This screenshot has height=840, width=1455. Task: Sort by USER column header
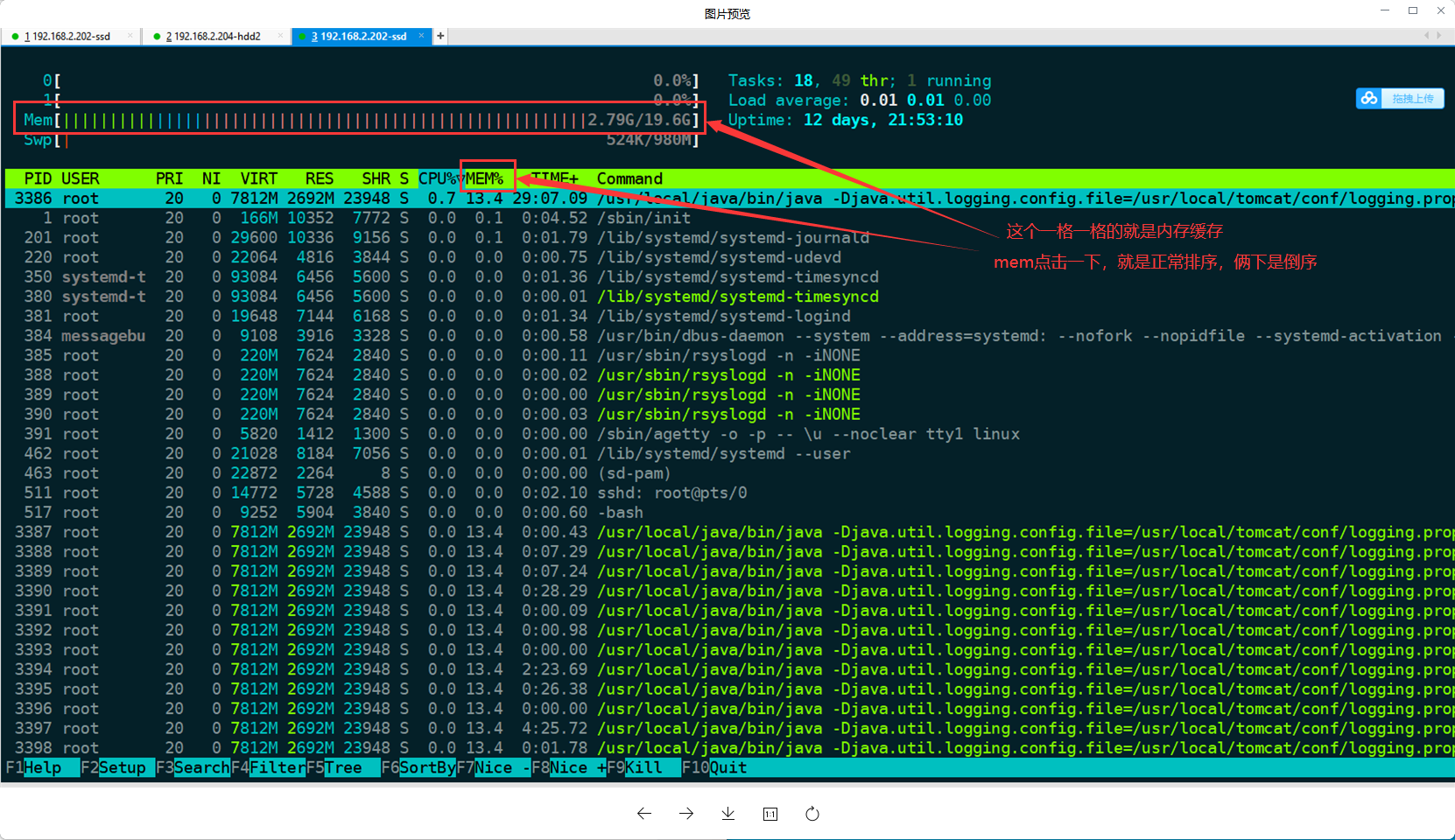[x=81, y=178]
